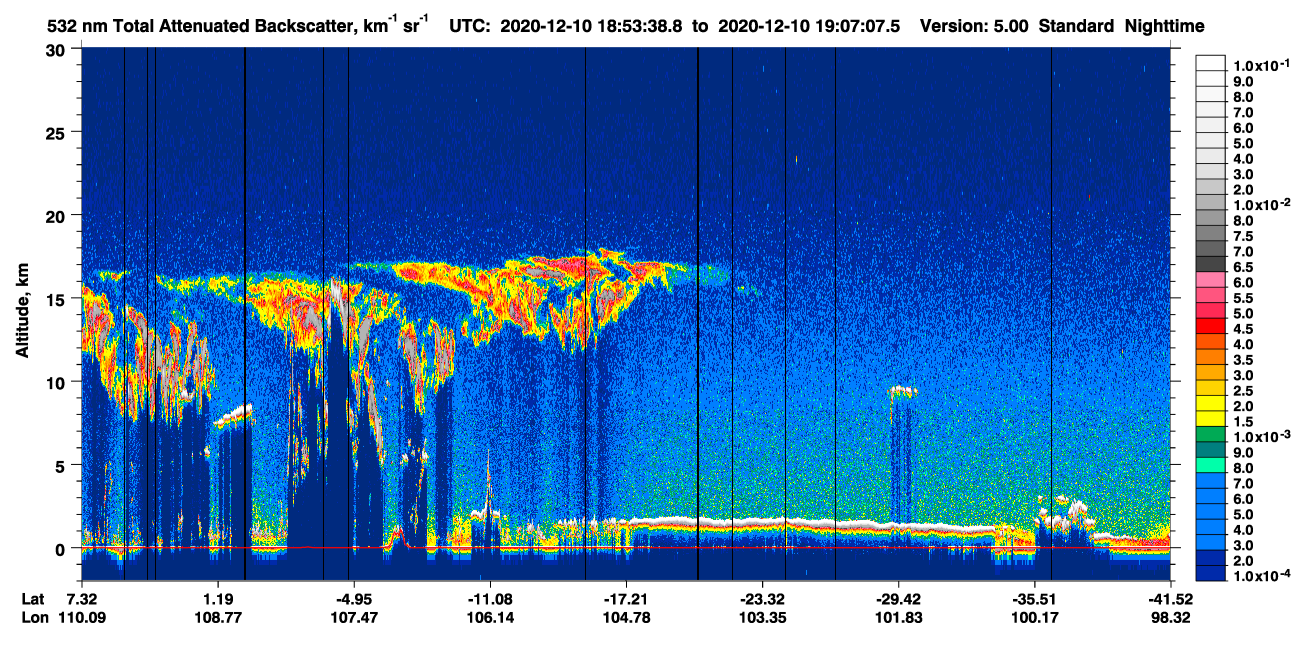Click the end time "2020-12-10 19:07:07.5"
The width and height of the screenshot is (1300, 667).
pyautogui.click(x=809, y=26)
